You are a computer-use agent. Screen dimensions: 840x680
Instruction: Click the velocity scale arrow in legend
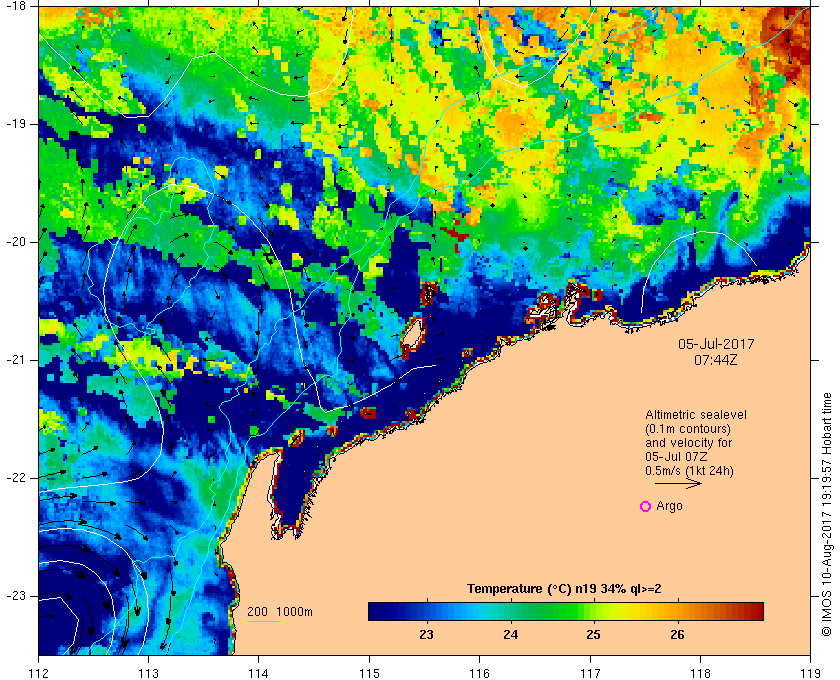pyautogui.click(x=678, y=483)
